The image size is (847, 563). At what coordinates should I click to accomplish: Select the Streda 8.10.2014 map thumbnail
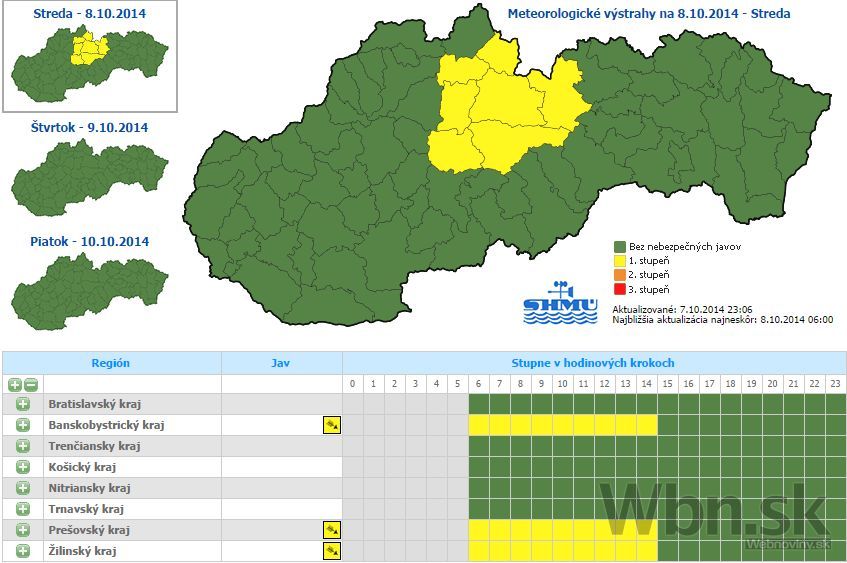click(x=90, y=62)
